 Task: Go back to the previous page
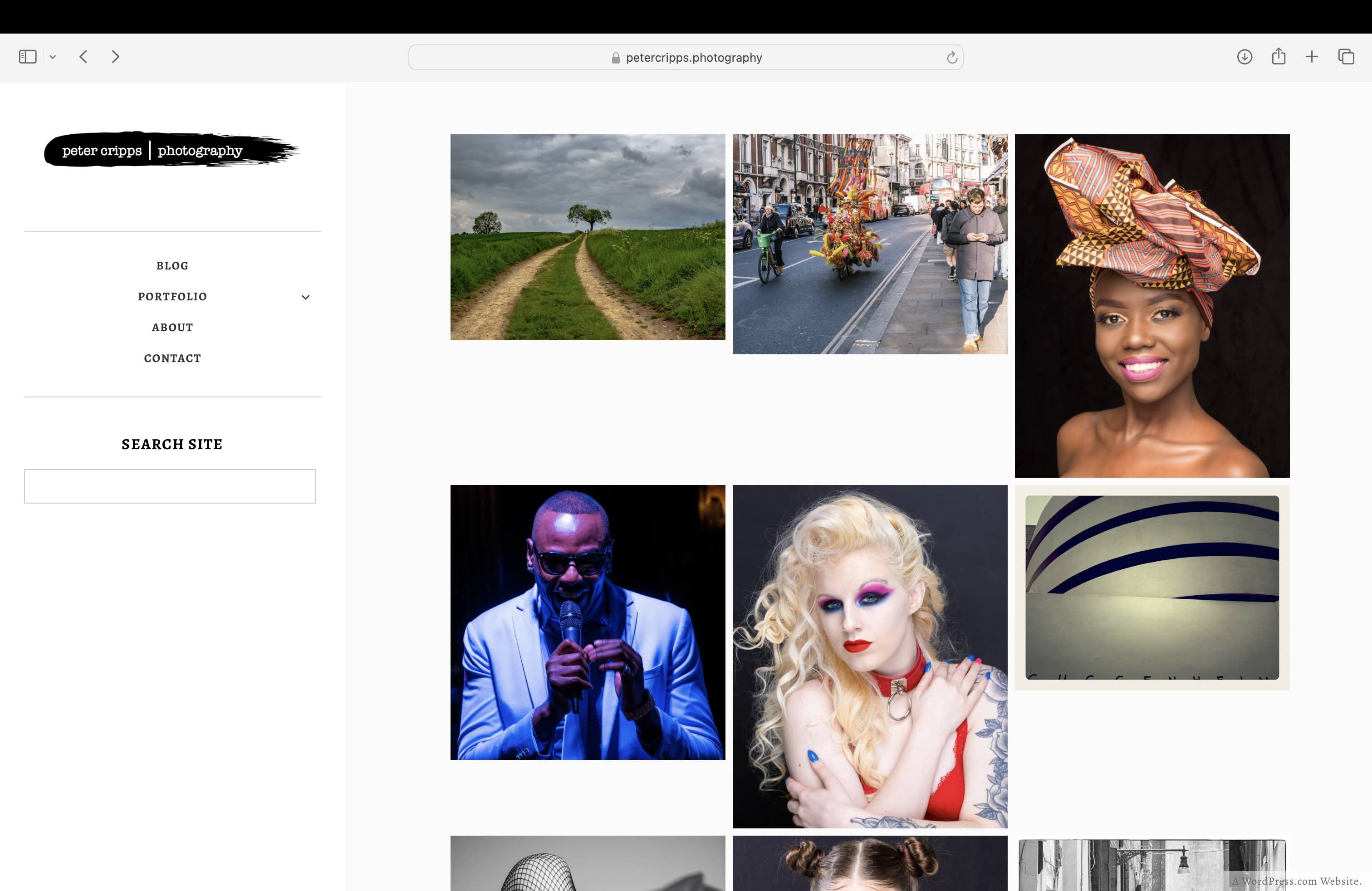[83, 56]
